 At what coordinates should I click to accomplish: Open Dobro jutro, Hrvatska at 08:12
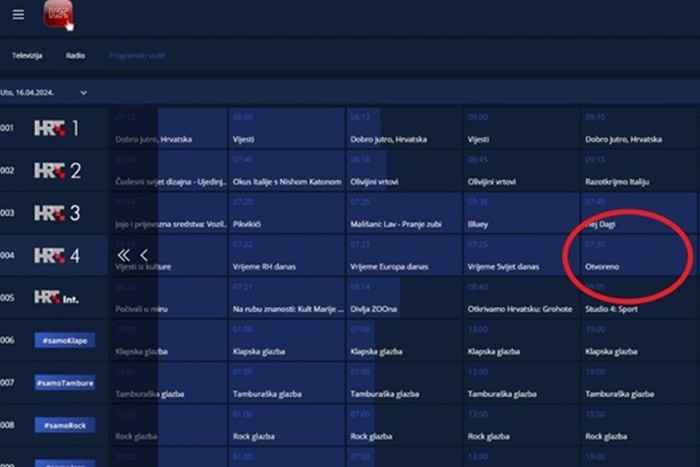(404, 128)
